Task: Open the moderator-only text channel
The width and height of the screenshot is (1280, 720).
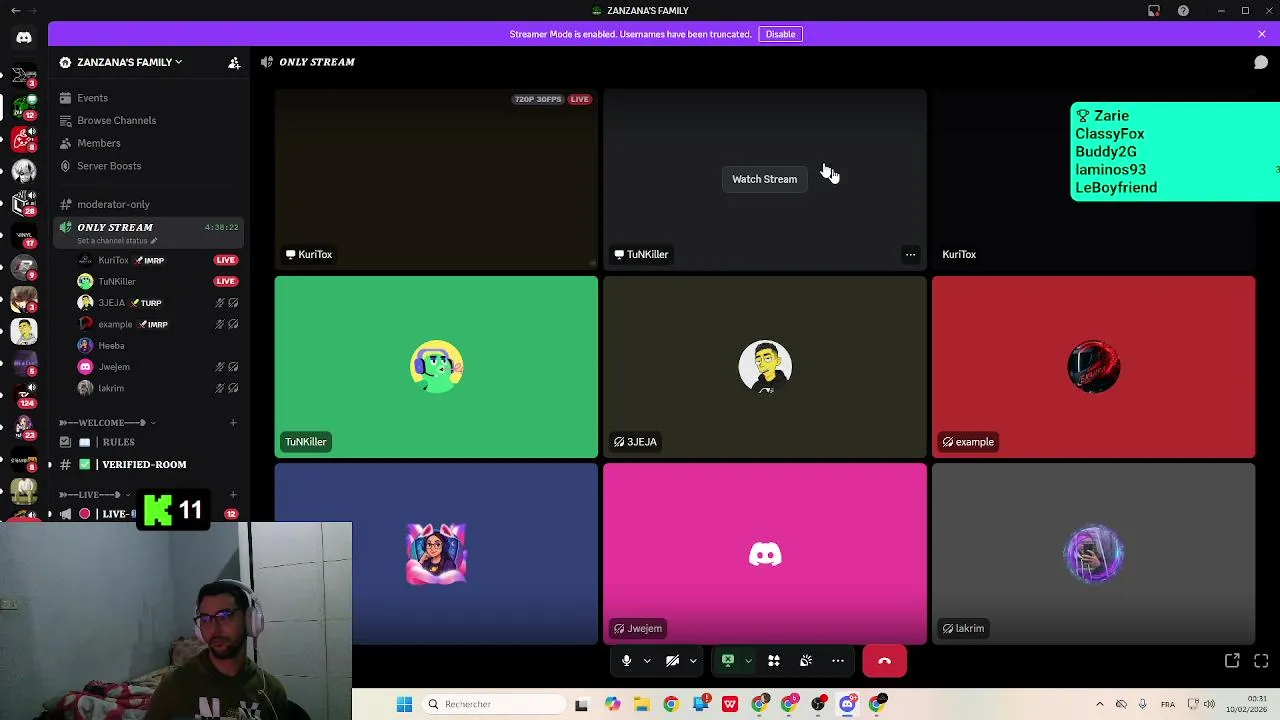Action: pyautogui.click(x=113, y=204)
